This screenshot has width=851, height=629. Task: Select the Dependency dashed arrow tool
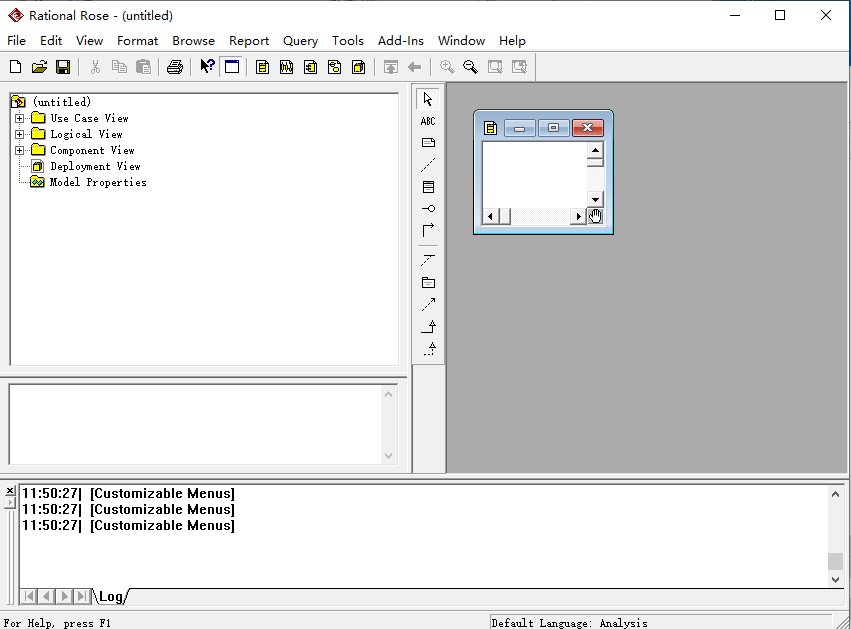(428, 304)
